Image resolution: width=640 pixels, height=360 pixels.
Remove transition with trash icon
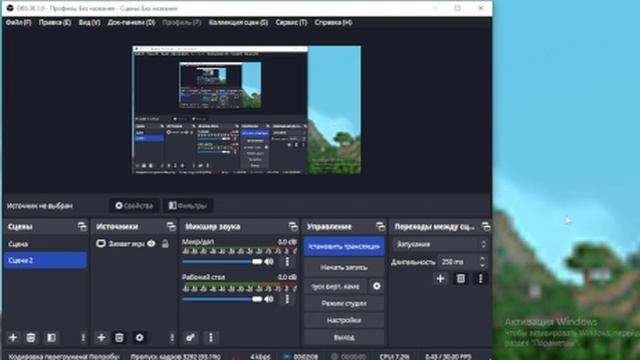(x=460, y=279)
